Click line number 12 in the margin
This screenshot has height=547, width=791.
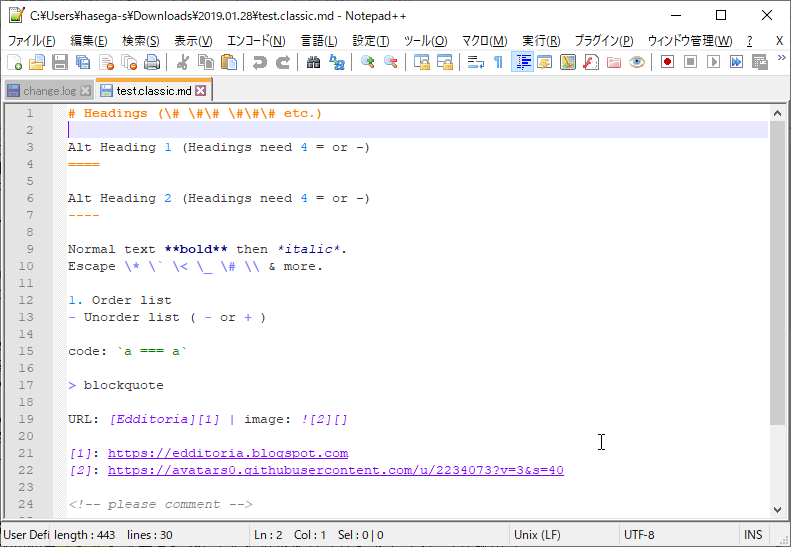click(26, 300)
